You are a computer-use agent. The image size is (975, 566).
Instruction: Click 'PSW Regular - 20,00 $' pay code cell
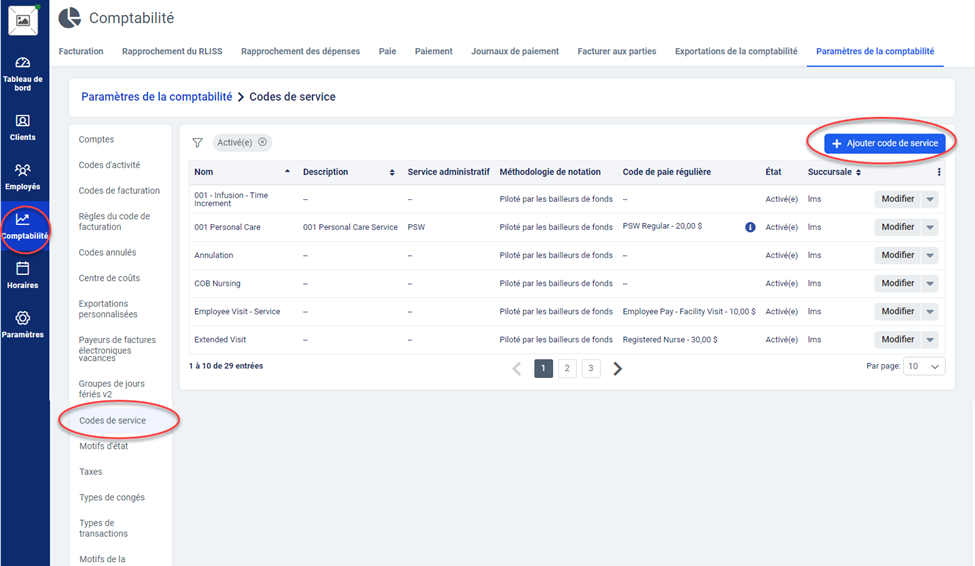(x=662, y=226)
